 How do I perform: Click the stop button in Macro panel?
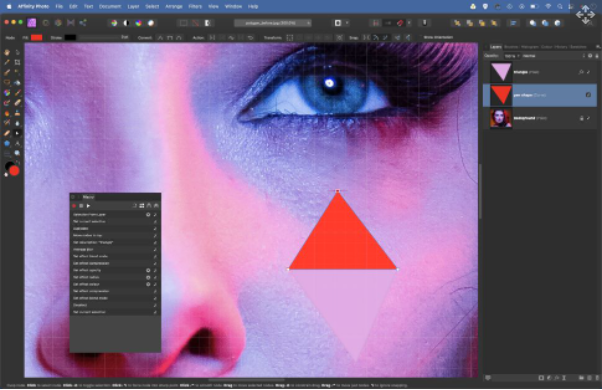[x=81, y=206]
